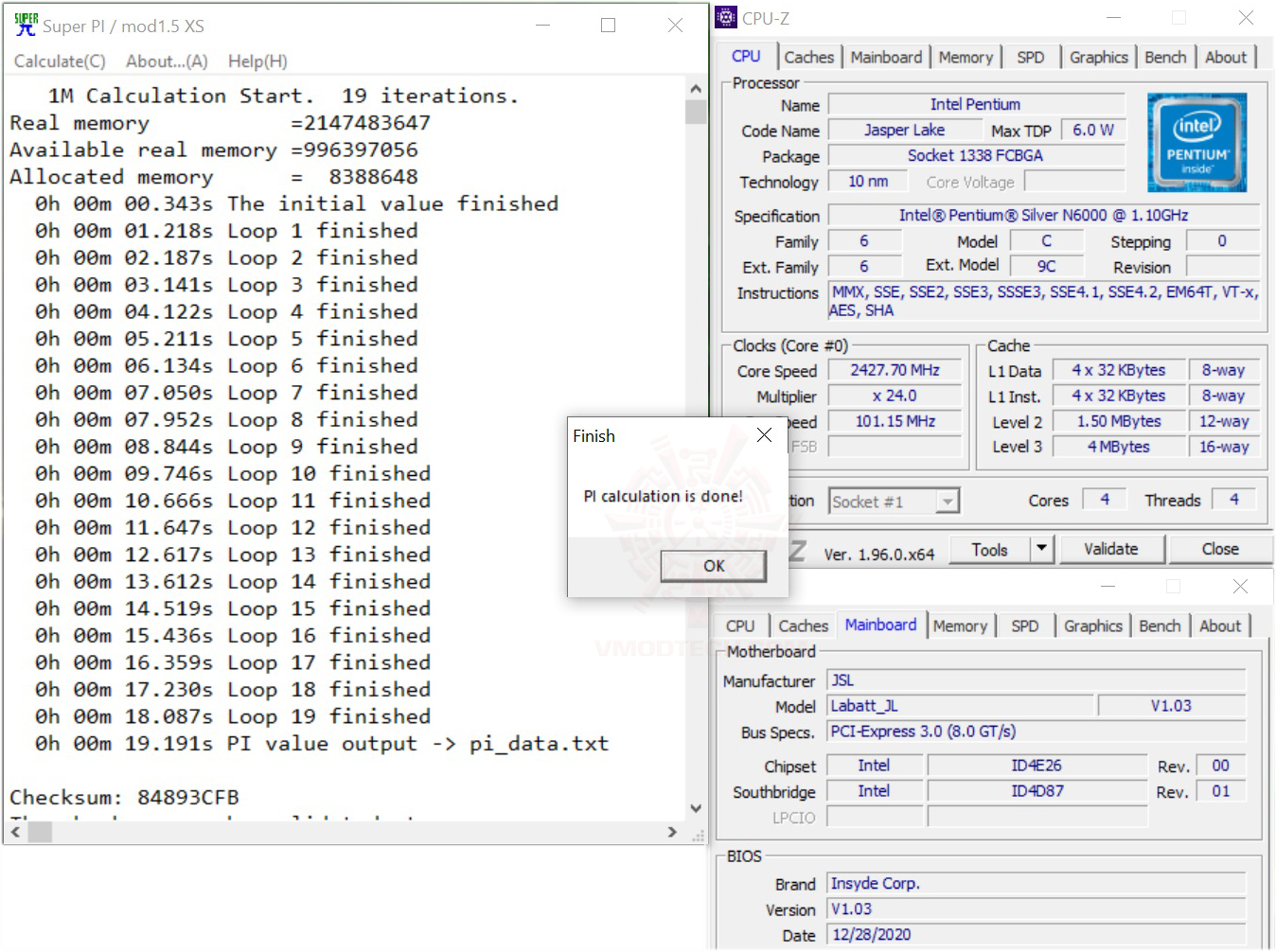Click the Core Speed value 2427.70 MHz
This screenshot has height=952, width=1276.
pos(895,370)
